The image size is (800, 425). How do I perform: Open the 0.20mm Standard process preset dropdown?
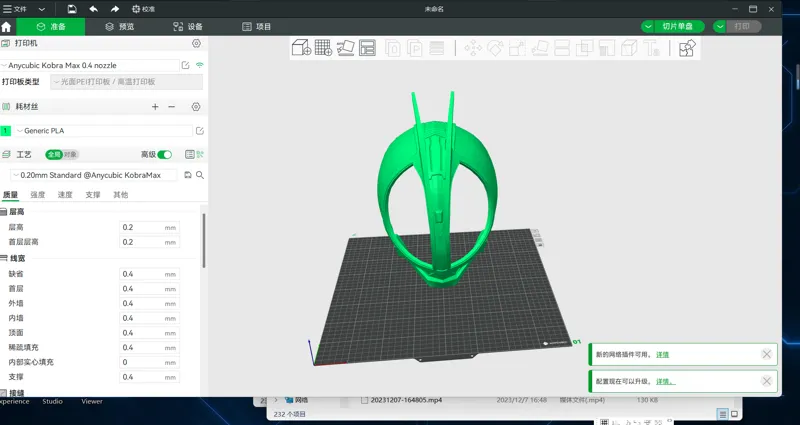pos(94,175)
